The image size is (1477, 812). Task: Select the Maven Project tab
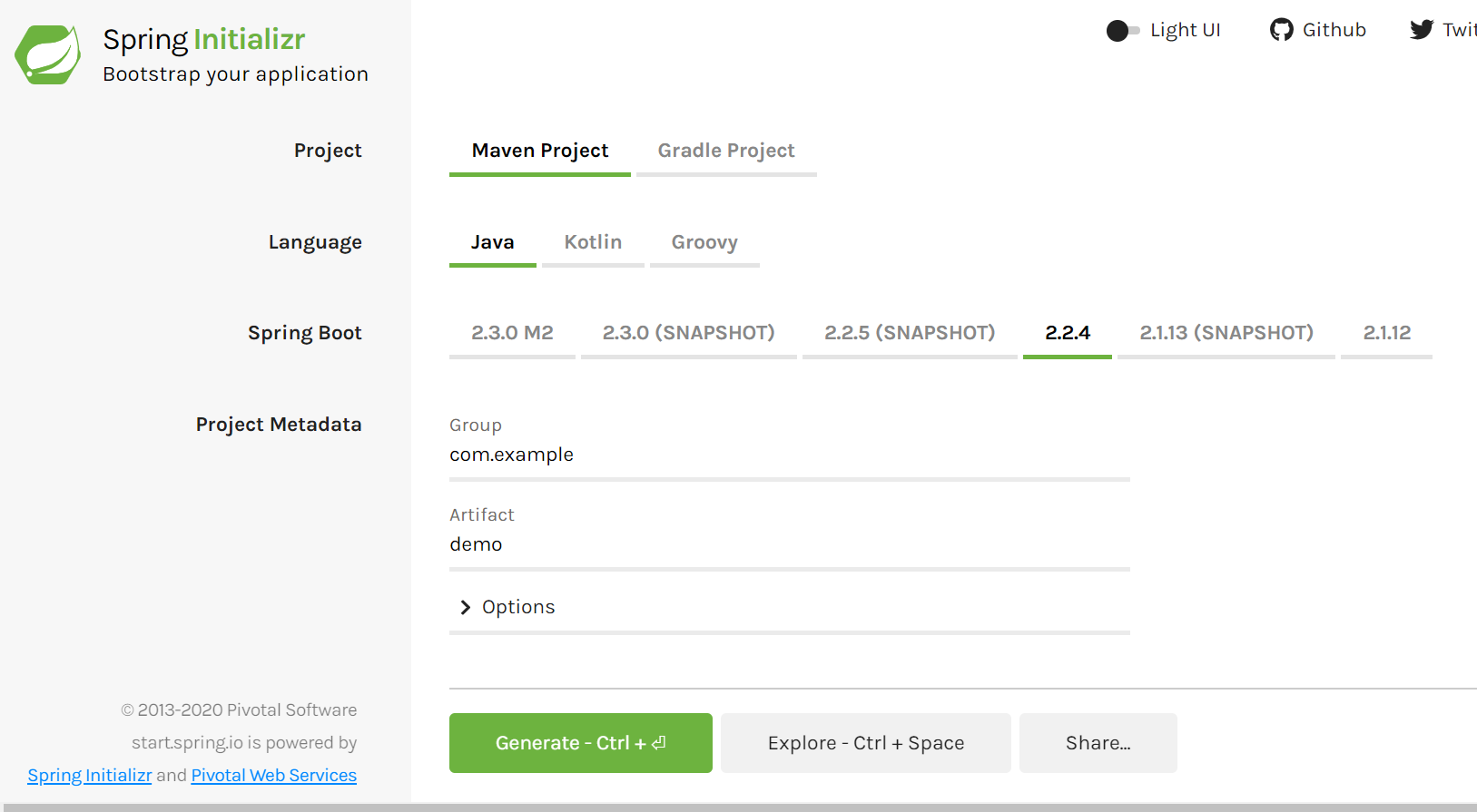point(540,152)
